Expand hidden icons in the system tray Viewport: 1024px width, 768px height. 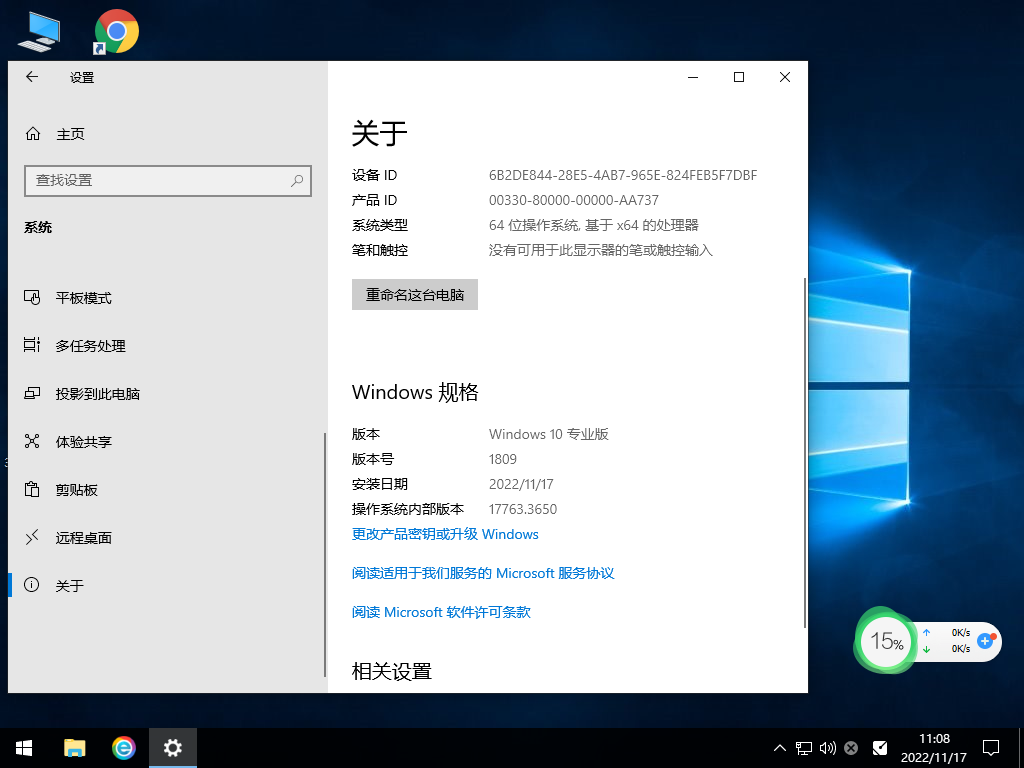pos(778,747)
